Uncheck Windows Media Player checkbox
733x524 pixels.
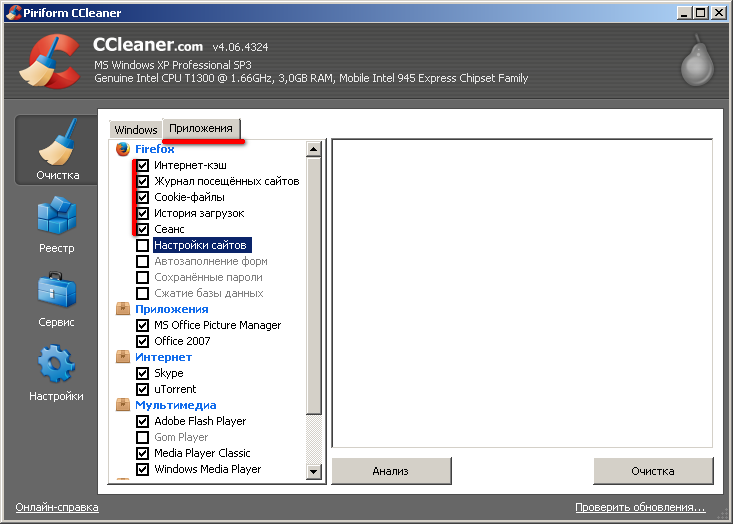143,469
